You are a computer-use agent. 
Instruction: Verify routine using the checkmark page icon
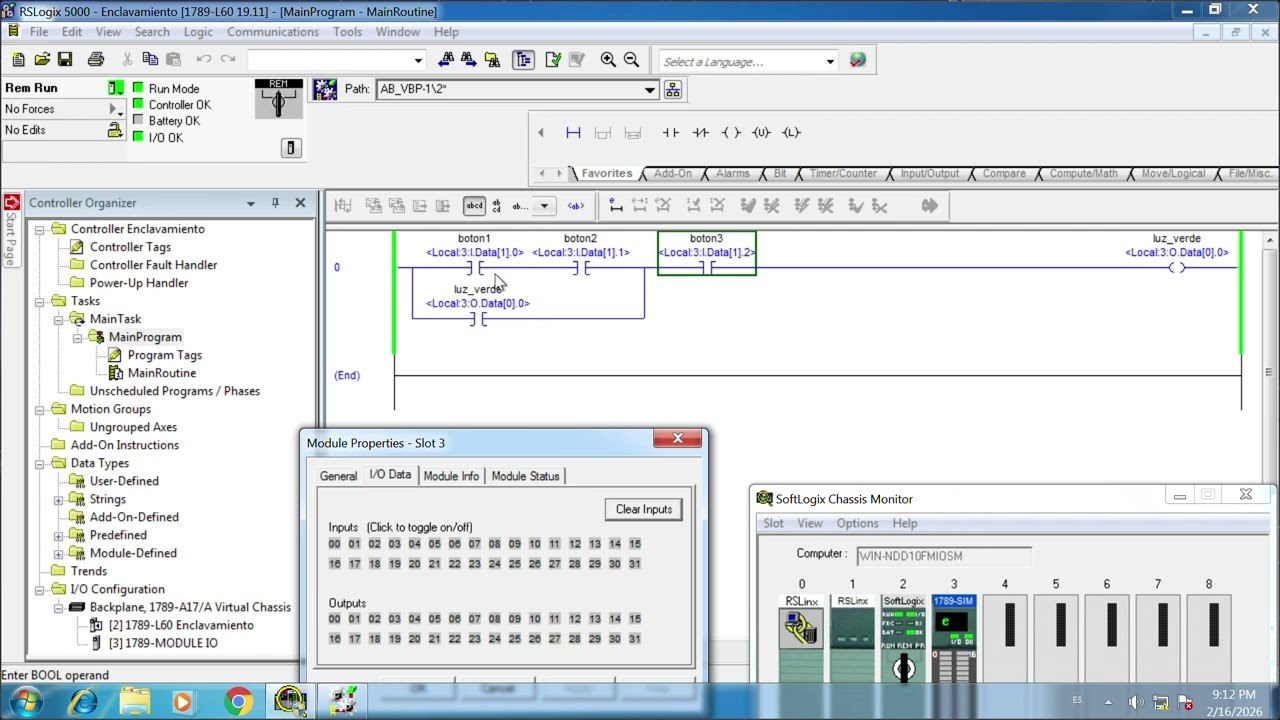pos(553,60)
